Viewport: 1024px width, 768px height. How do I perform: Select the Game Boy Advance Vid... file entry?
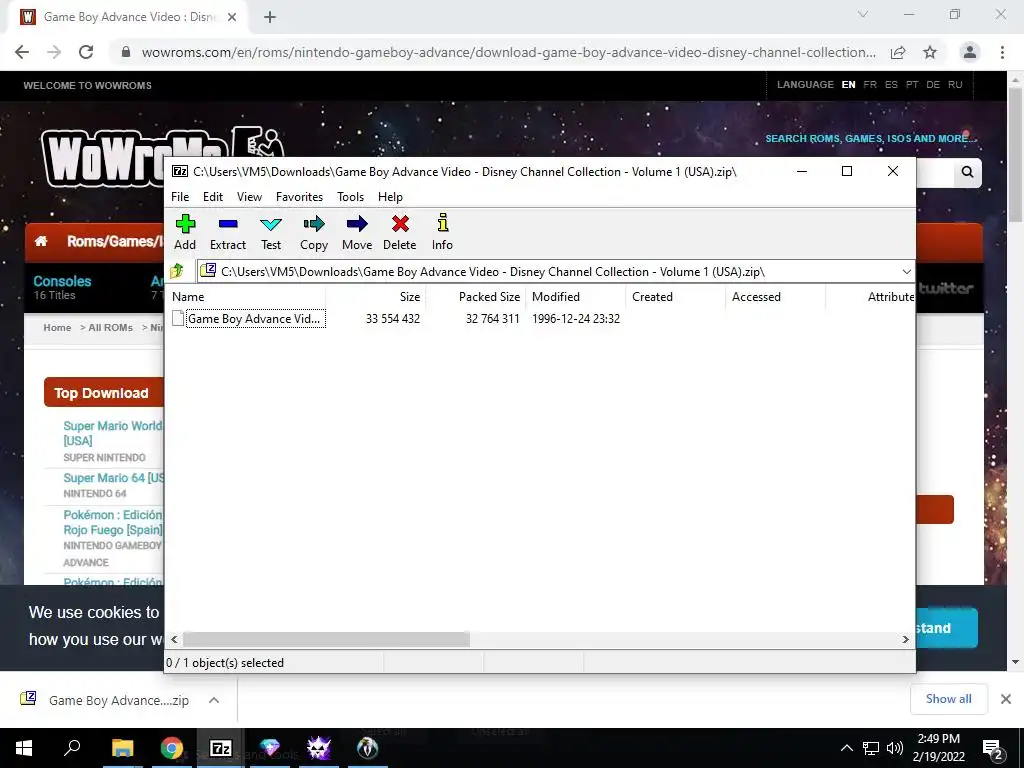[255, 319]
